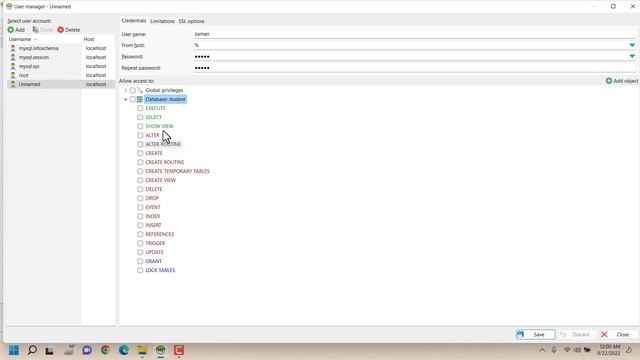The width and height of the screenshot is (640, 360).
Task: Open the Password dropdown arrow
Action: tap(632, 56)
